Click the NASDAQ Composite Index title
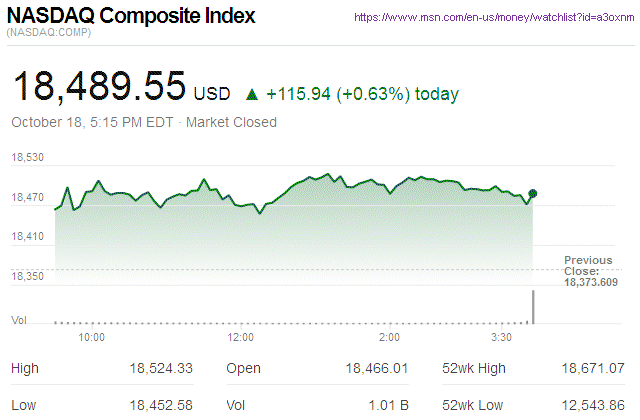Image resolution: width=640 pixels, height=420 pixels. click(x=131, y=17)
